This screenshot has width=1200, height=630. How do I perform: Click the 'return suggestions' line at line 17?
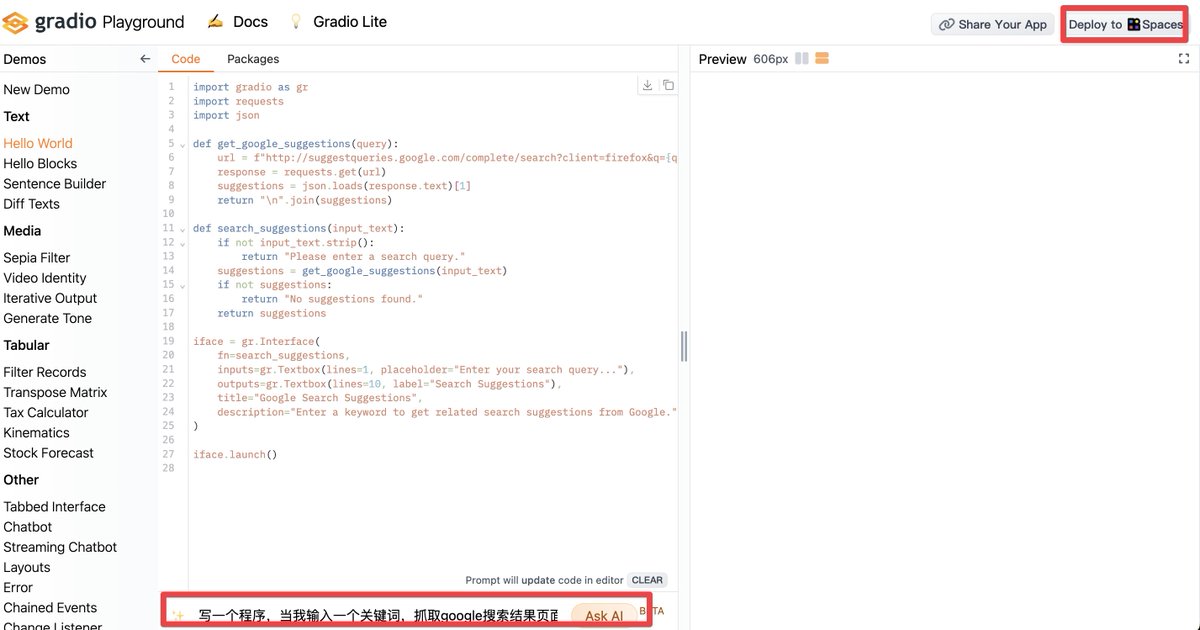click(271, 313)
